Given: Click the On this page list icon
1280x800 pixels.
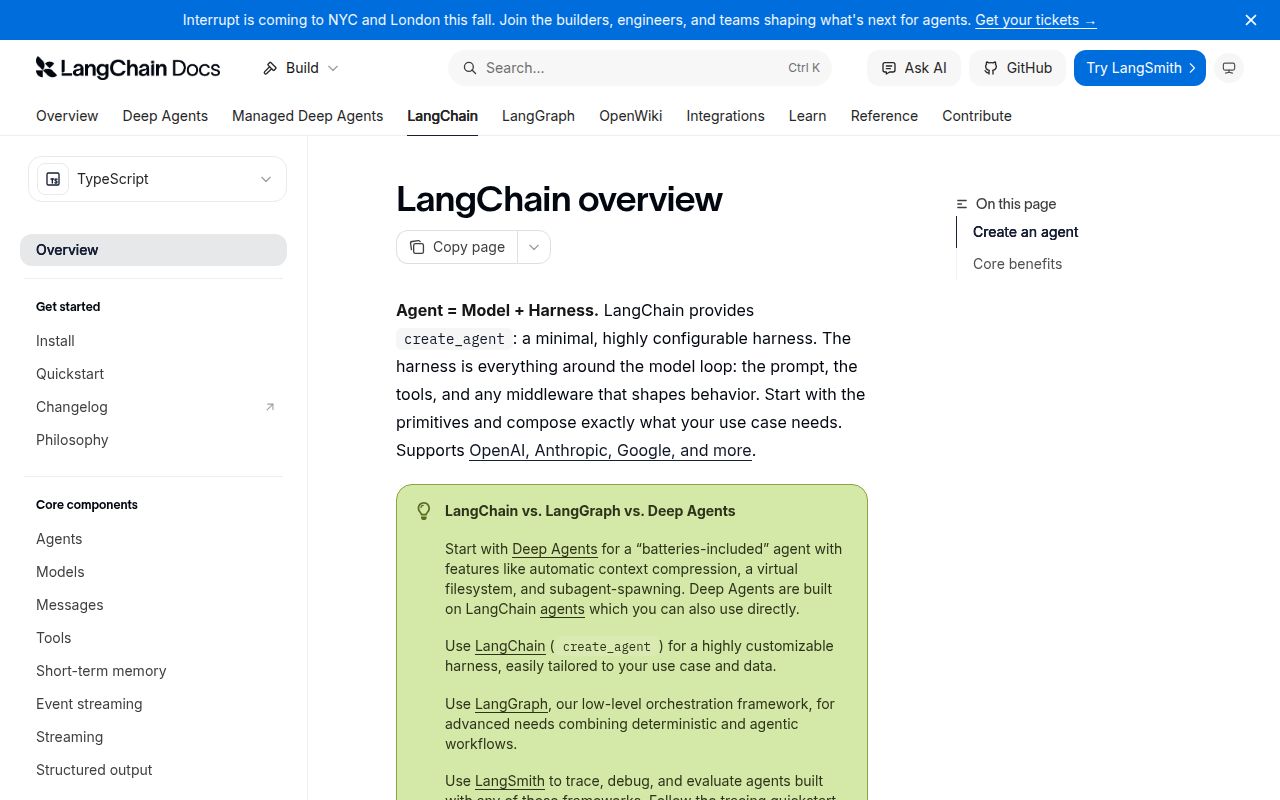Looking at the screenshot, I should 962,204.
